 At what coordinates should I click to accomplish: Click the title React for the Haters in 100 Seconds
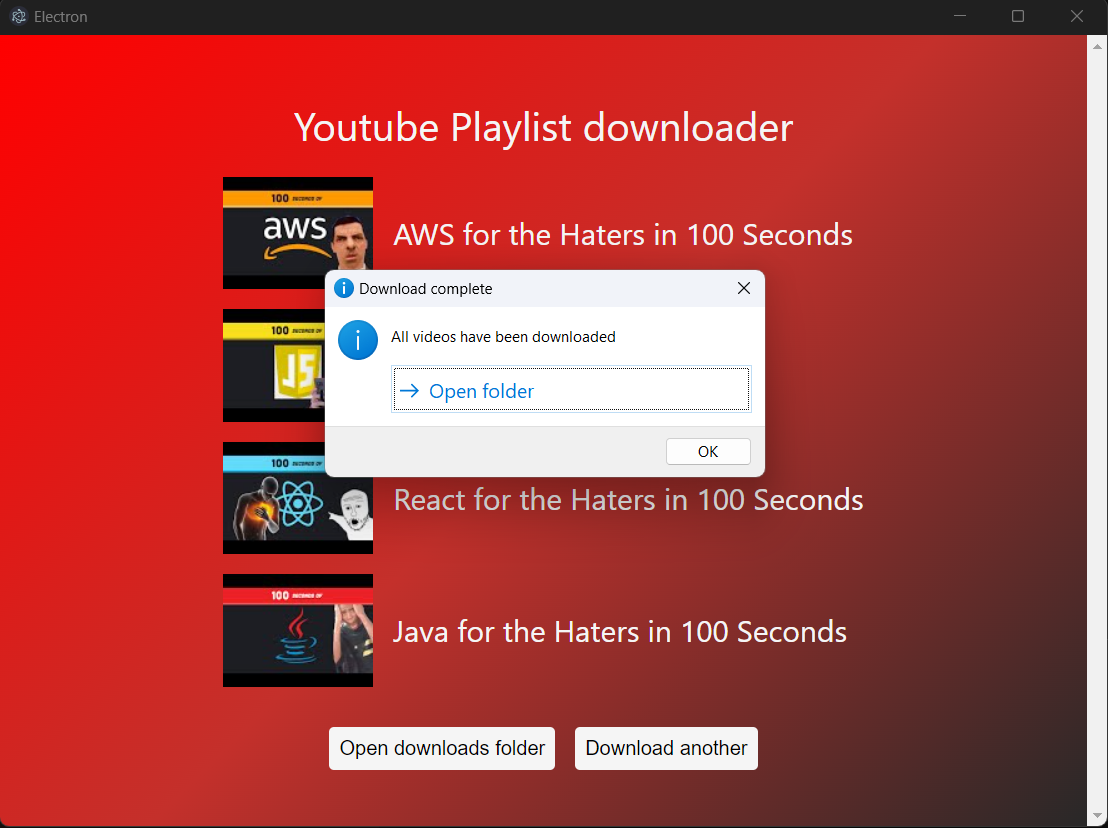tap(628, 499)
